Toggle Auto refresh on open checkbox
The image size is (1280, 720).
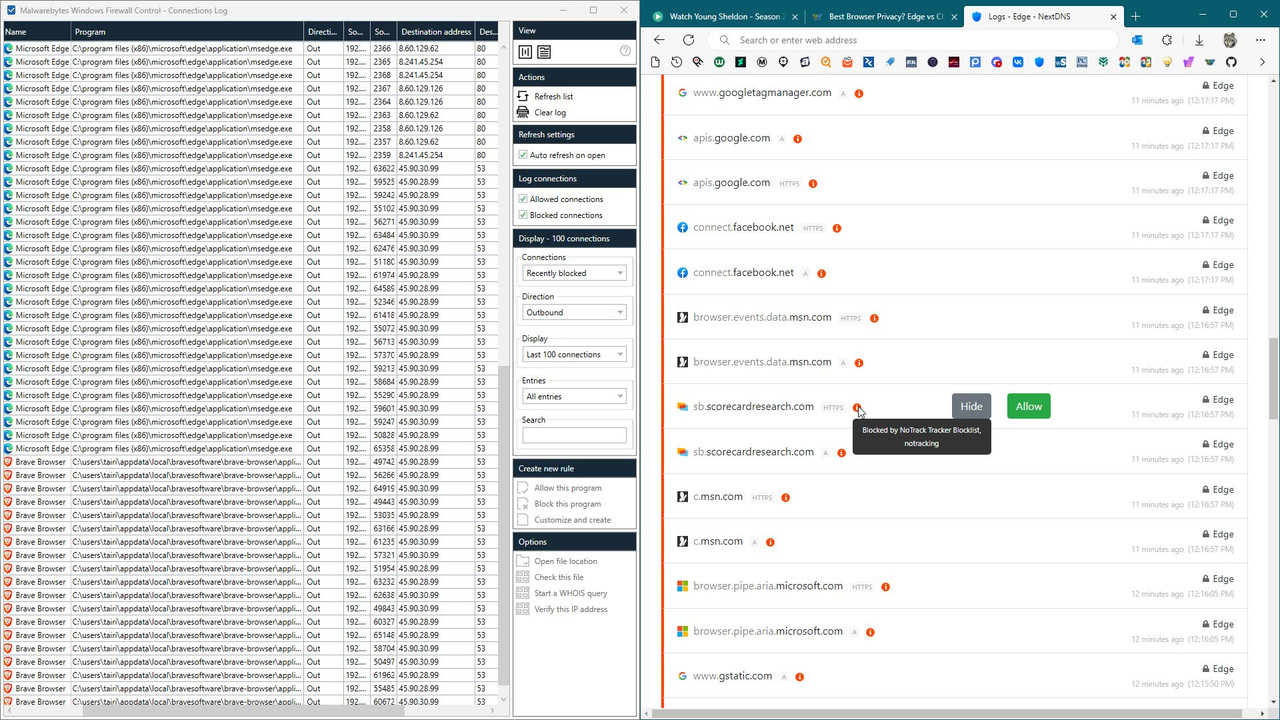[x=523, y=155]
